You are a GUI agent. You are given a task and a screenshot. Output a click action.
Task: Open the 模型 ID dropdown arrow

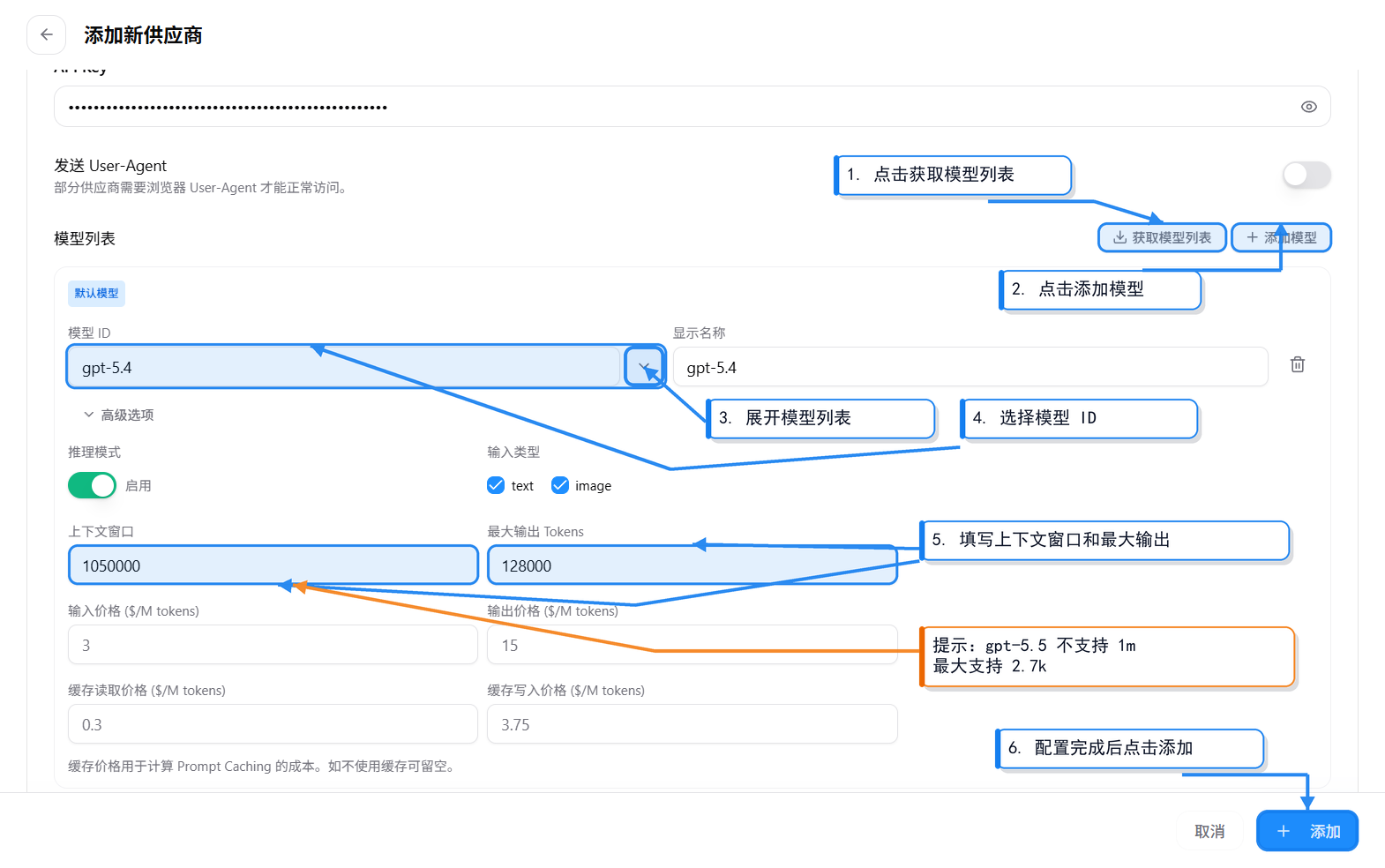[645, 367]
